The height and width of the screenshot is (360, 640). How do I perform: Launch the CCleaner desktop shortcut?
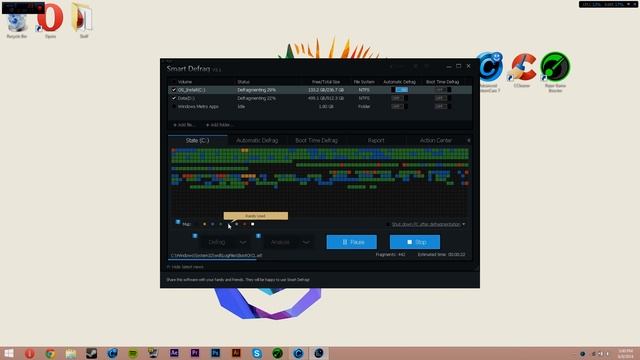522,69
